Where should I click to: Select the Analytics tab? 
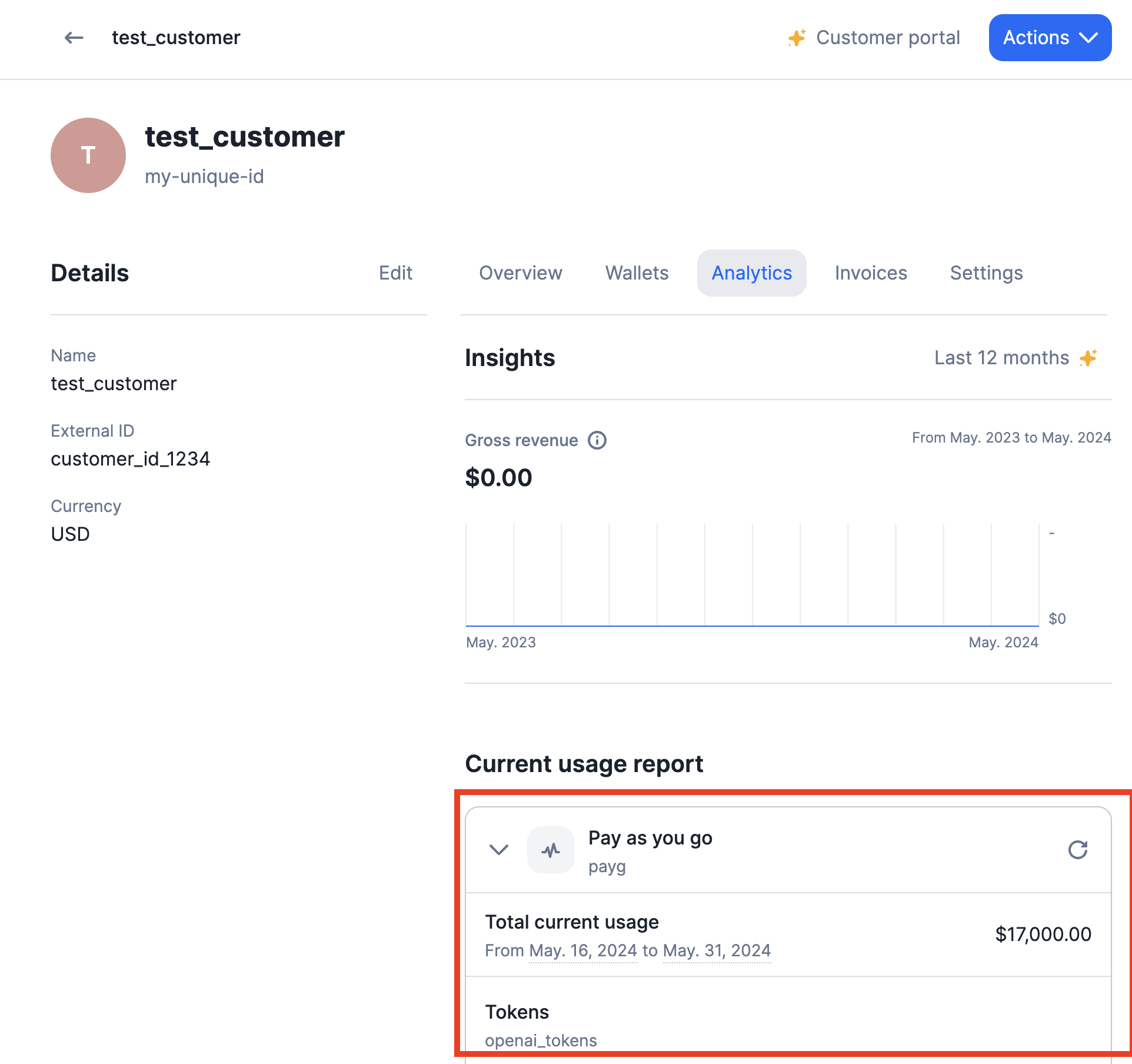pyautogui.click(x=751, y=273)
